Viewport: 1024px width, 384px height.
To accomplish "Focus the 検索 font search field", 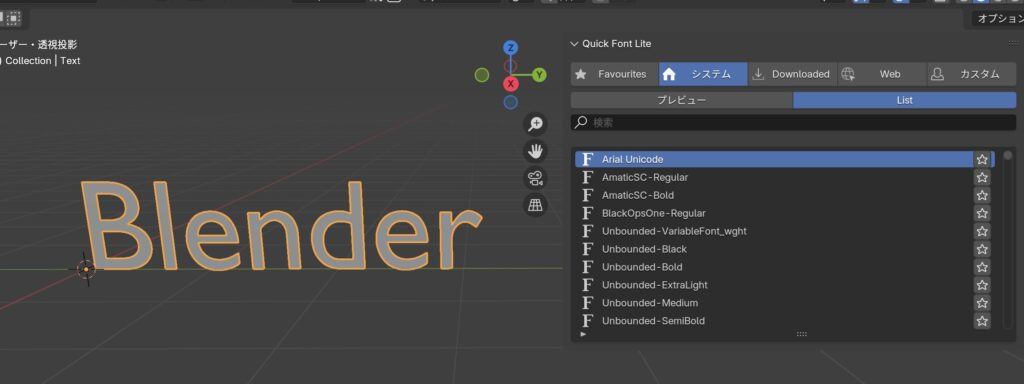I will [793, 123].
